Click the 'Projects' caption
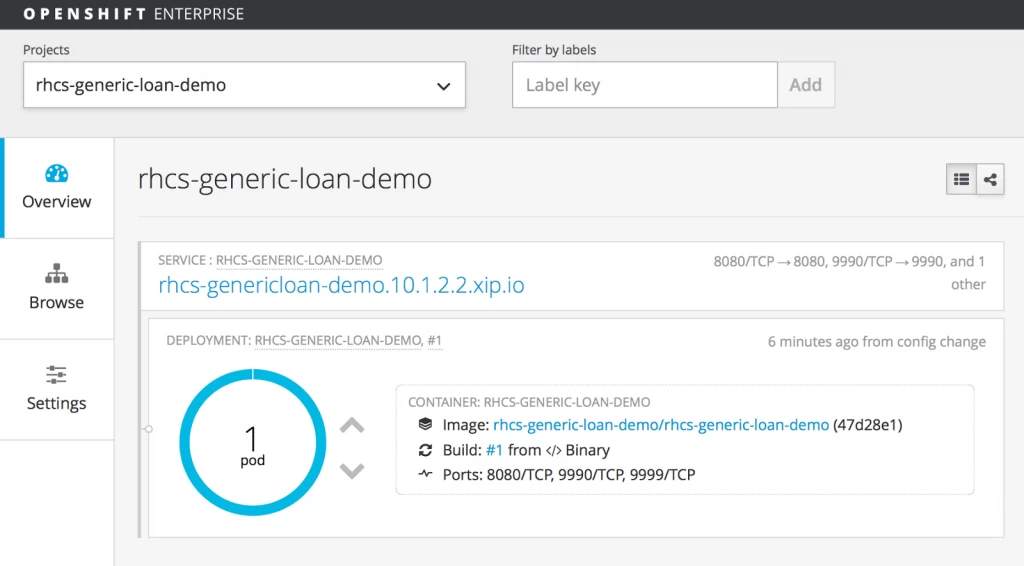The height and width of the screenshot is (566, 1024). click(46, 50)
